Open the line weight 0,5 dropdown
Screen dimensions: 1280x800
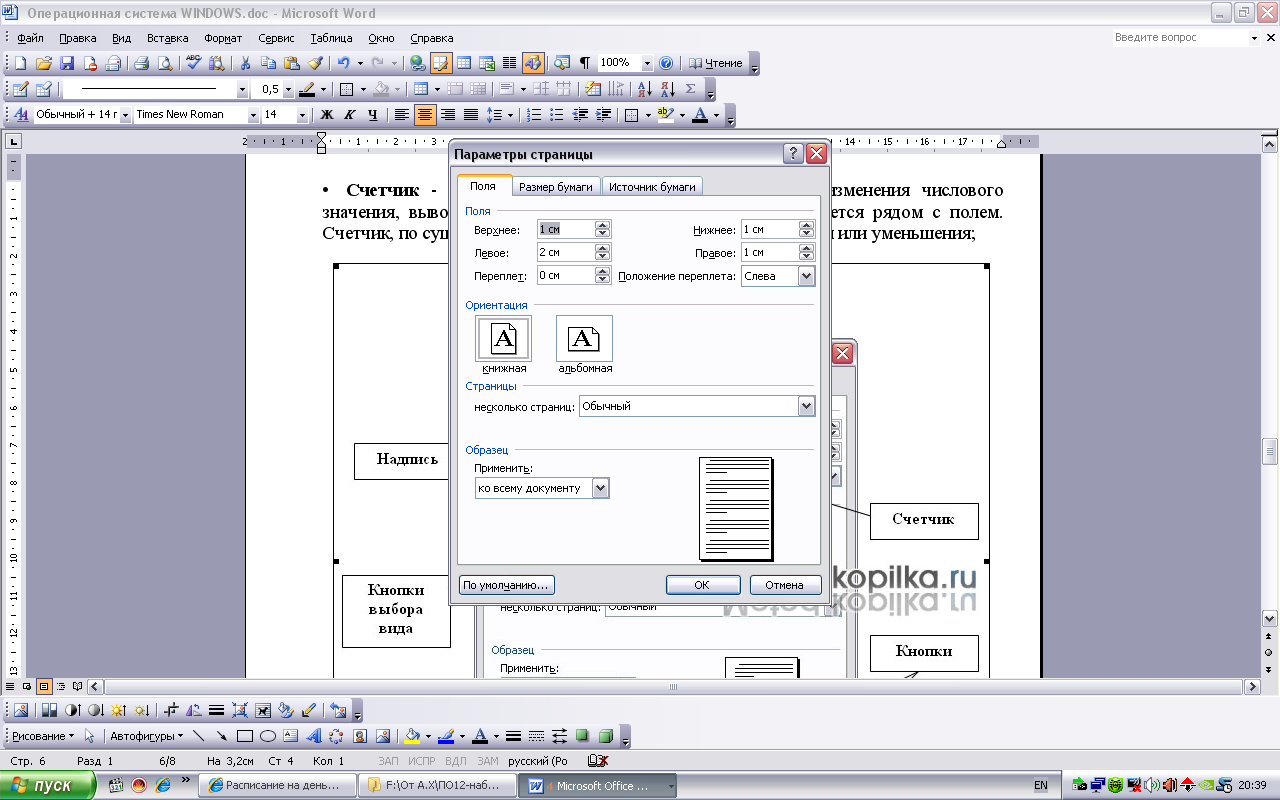tap(288, 89)
